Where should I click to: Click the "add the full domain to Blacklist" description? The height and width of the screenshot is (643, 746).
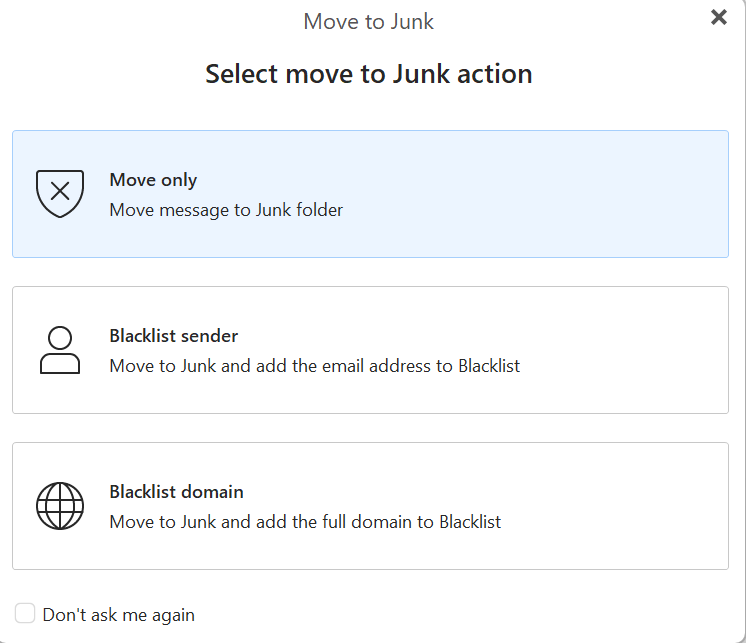coord(305,522)
